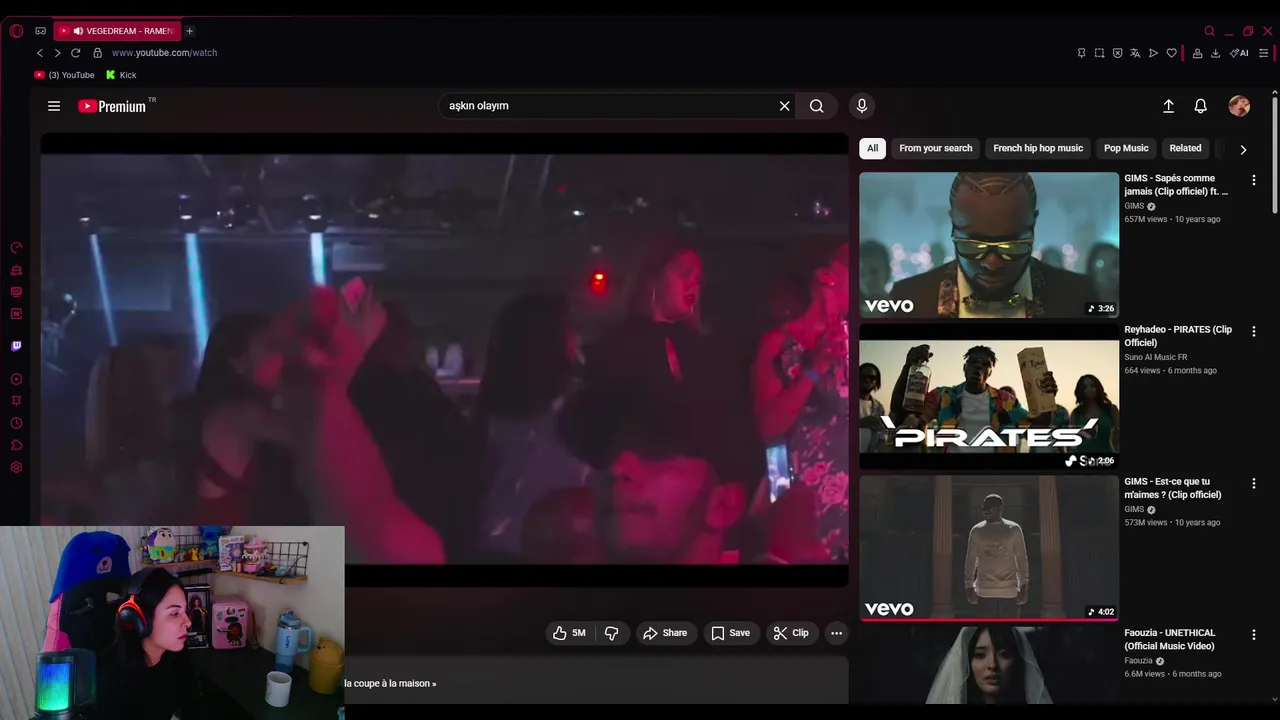Select the Related chip
1280x720 pixels.
1185,148
